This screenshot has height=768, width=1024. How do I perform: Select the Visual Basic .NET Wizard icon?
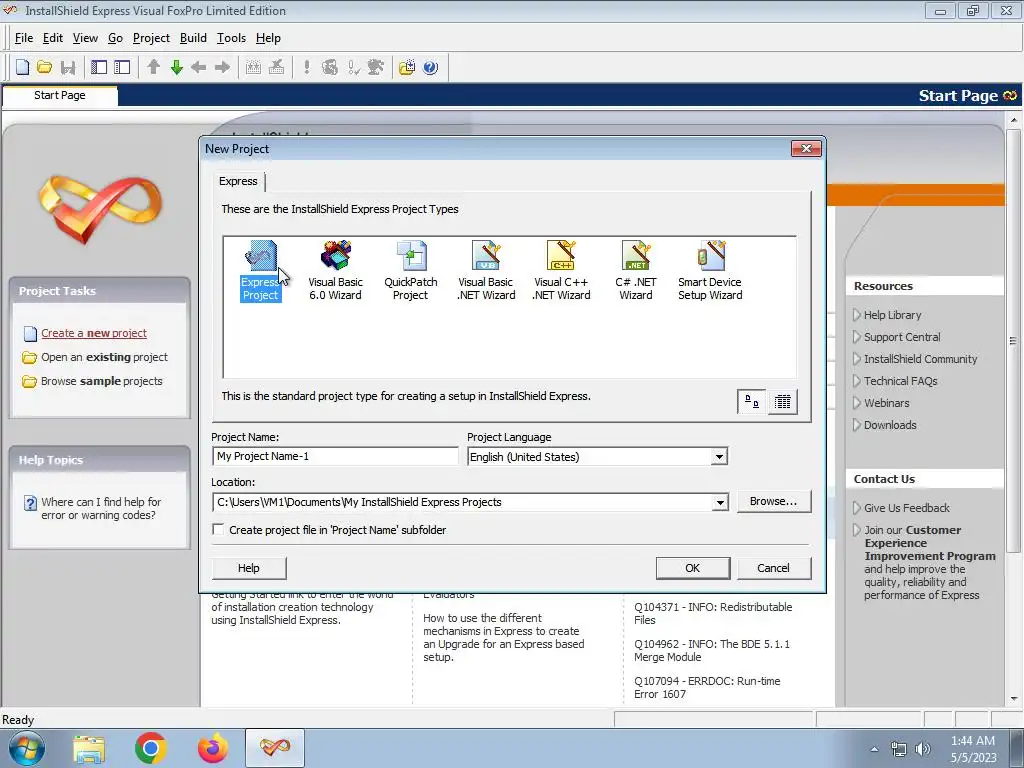487,270
